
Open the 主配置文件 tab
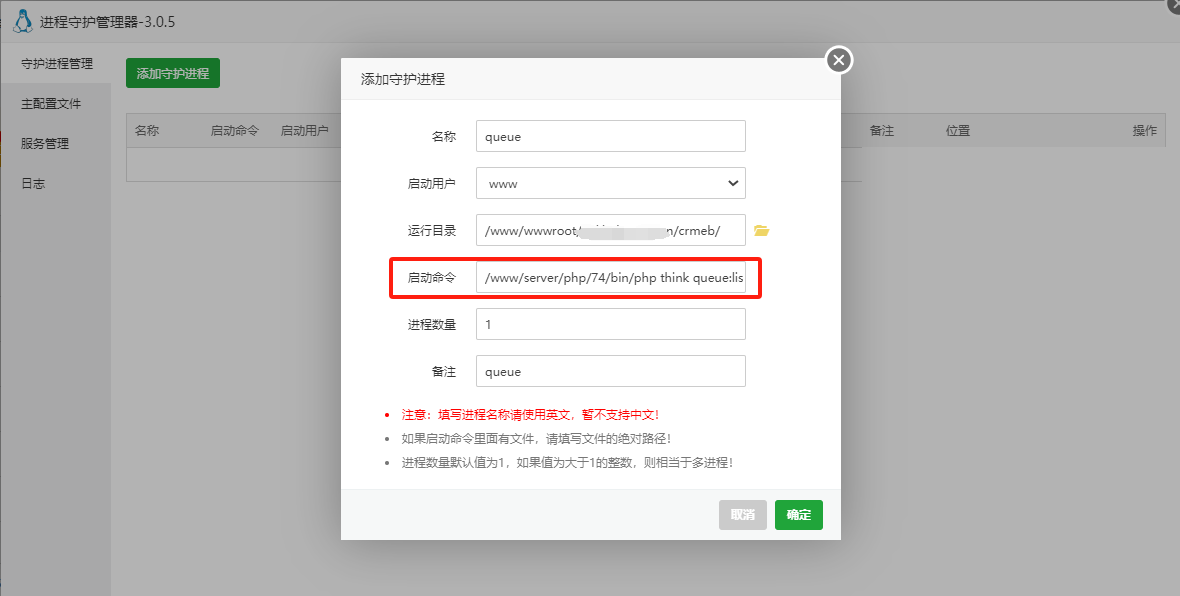pos(51,104)
